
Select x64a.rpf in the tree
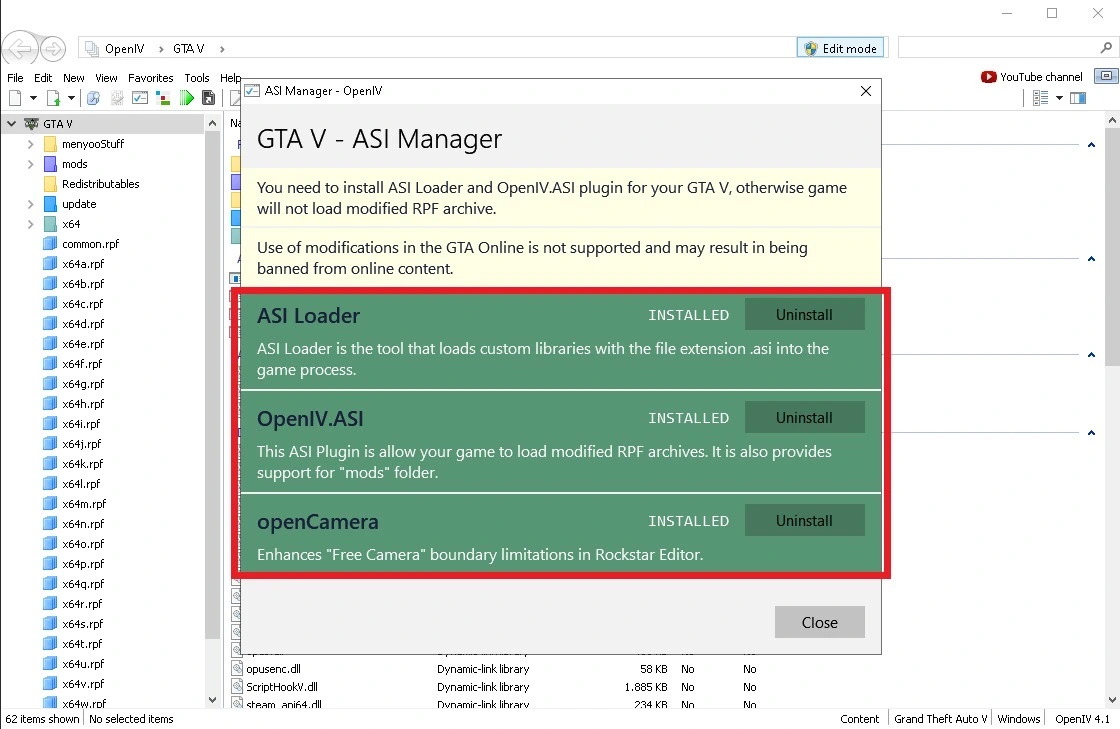83,263
